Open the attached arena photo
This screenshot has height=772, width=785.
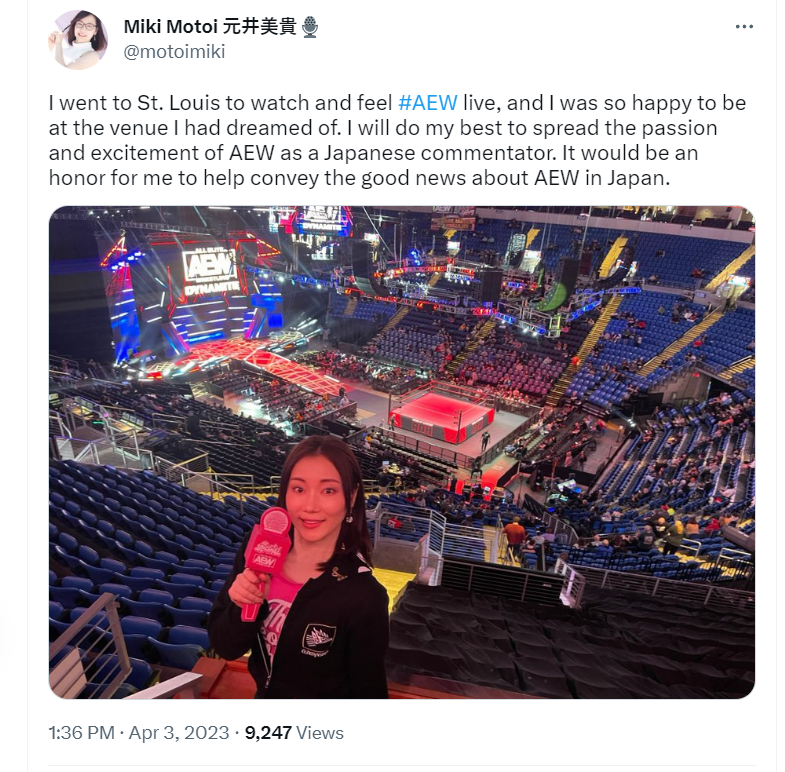(x=402, y=452)
